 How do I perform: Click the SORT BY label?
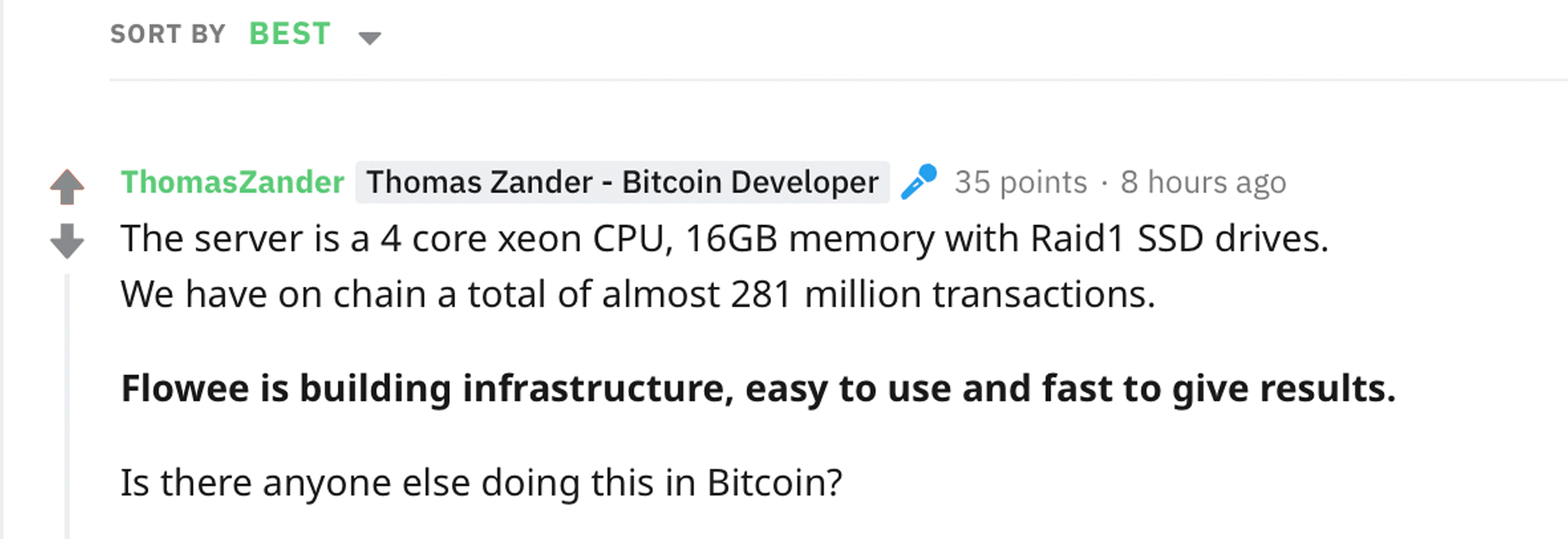pyautogui.click(x=168, y=34)
